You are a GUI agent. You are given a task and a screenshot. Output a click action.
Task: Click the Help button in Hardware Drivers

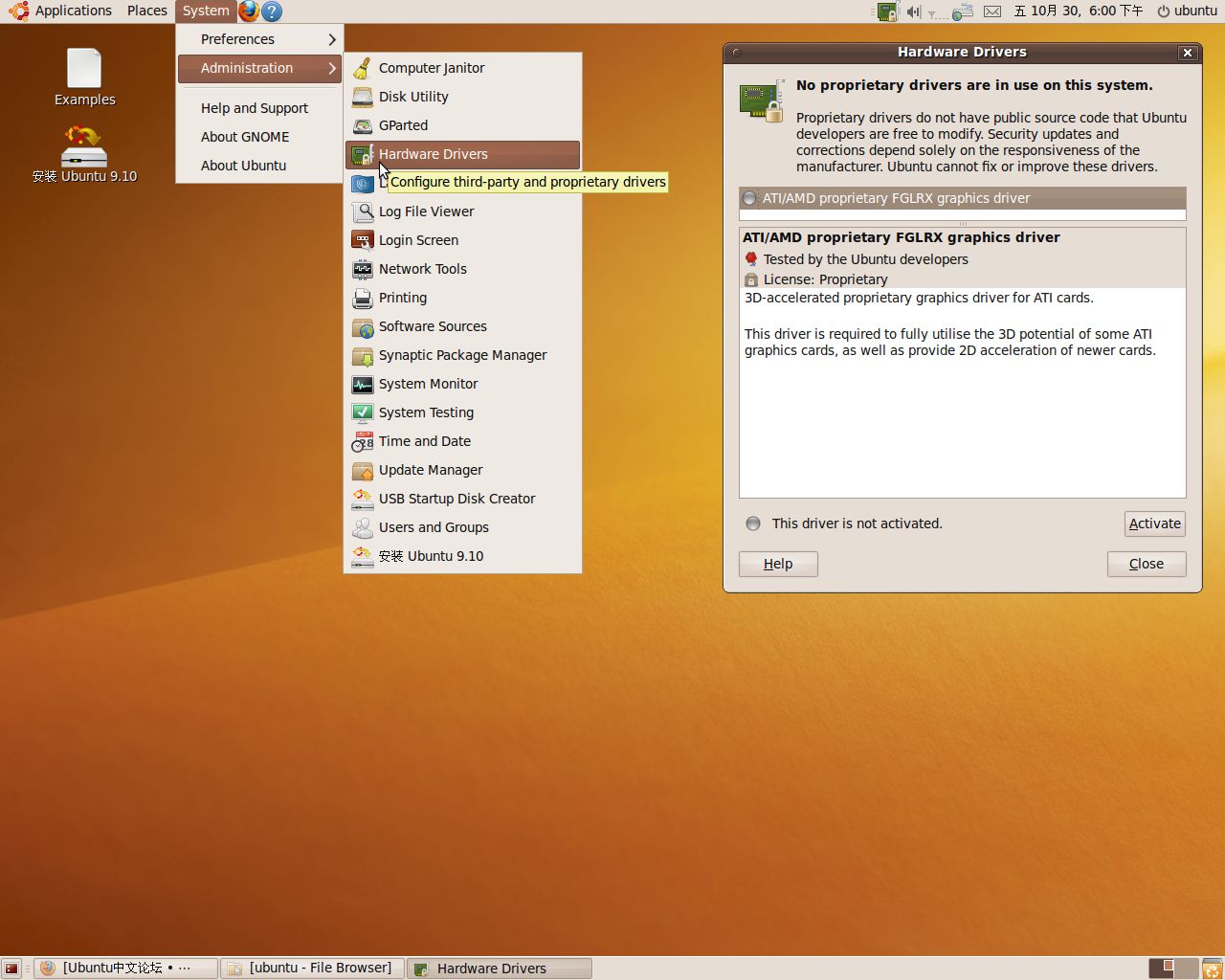778,564
